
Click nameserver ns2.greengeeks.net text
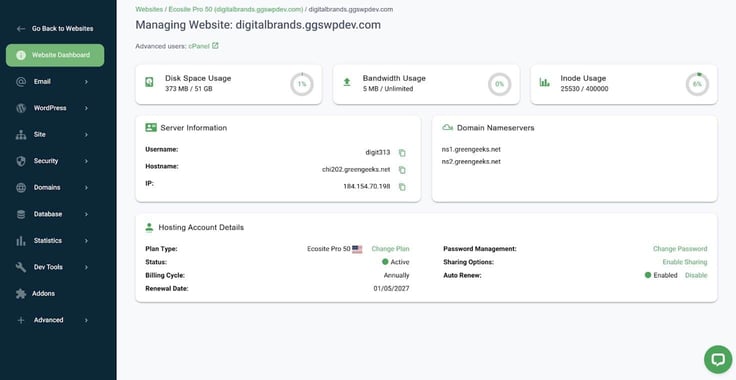[471, 162]
